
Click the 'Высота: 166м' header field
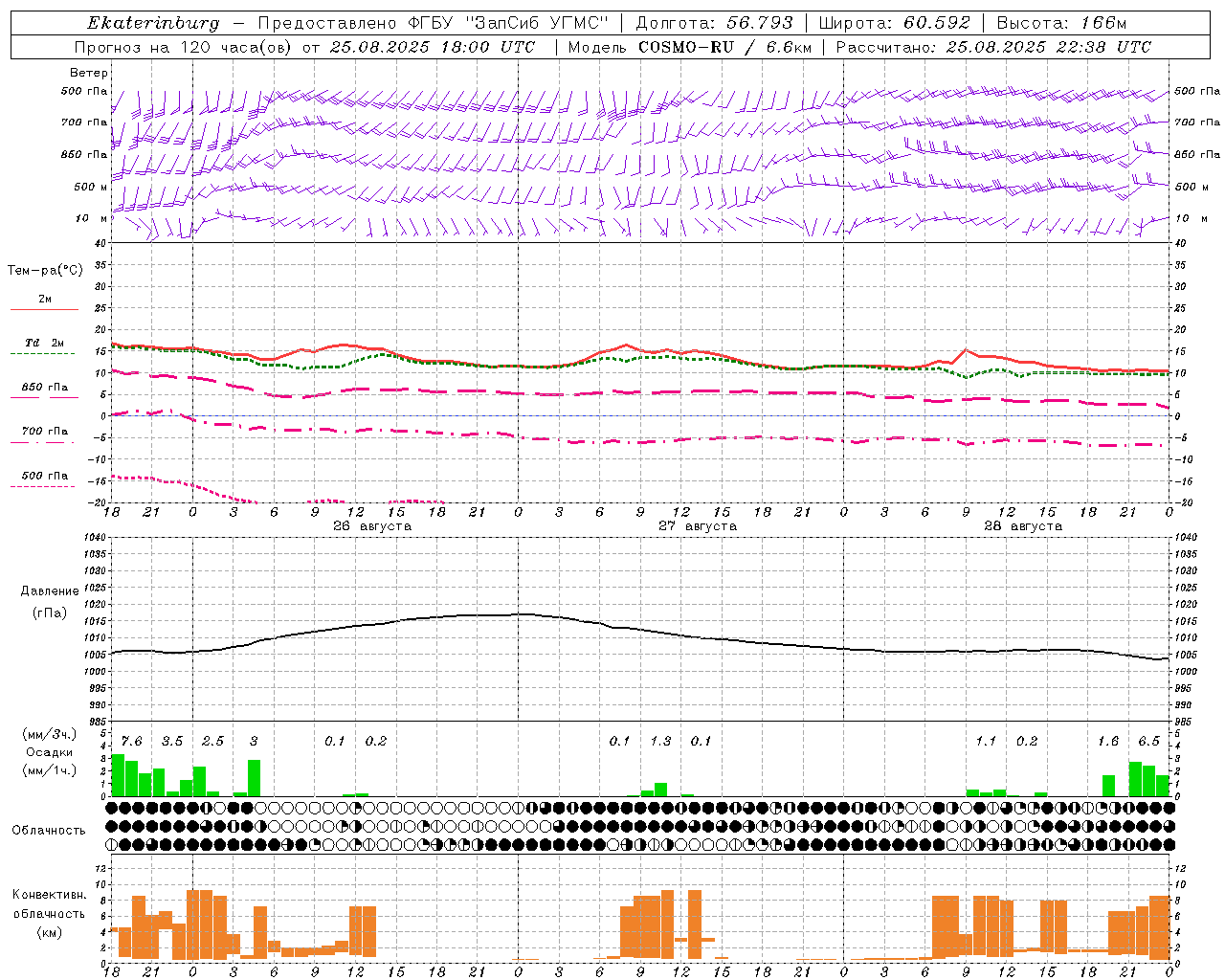[1061, 23]
